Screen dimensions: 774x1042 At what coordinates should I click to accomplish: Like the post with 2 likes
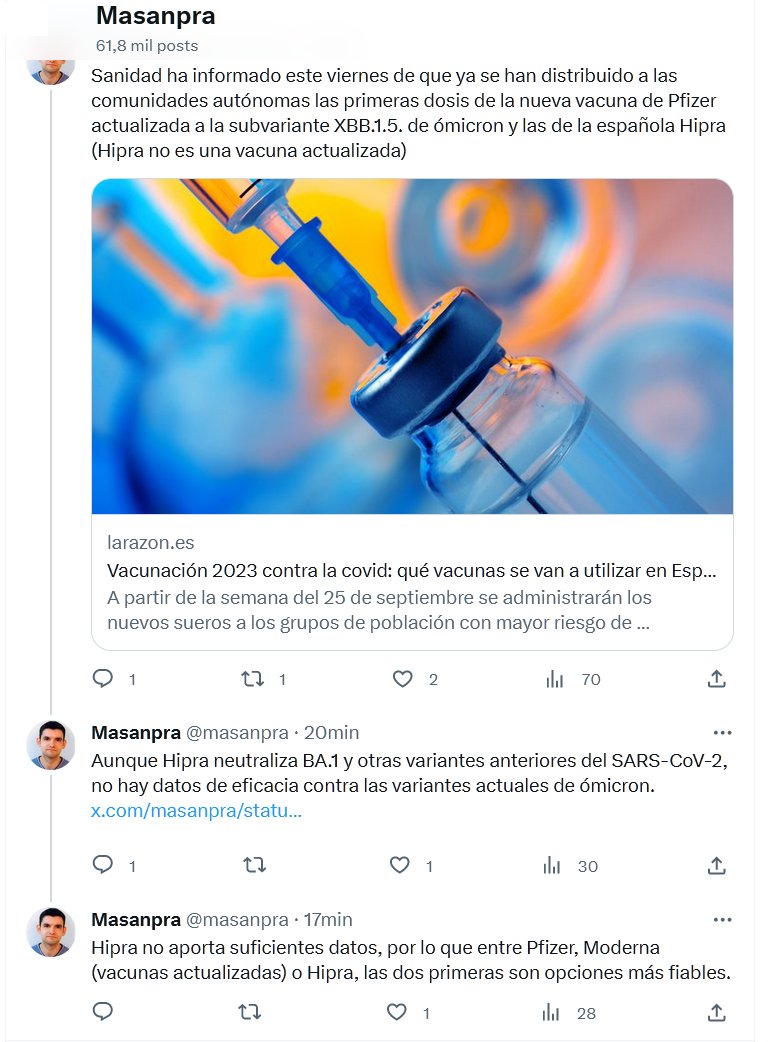402,679
